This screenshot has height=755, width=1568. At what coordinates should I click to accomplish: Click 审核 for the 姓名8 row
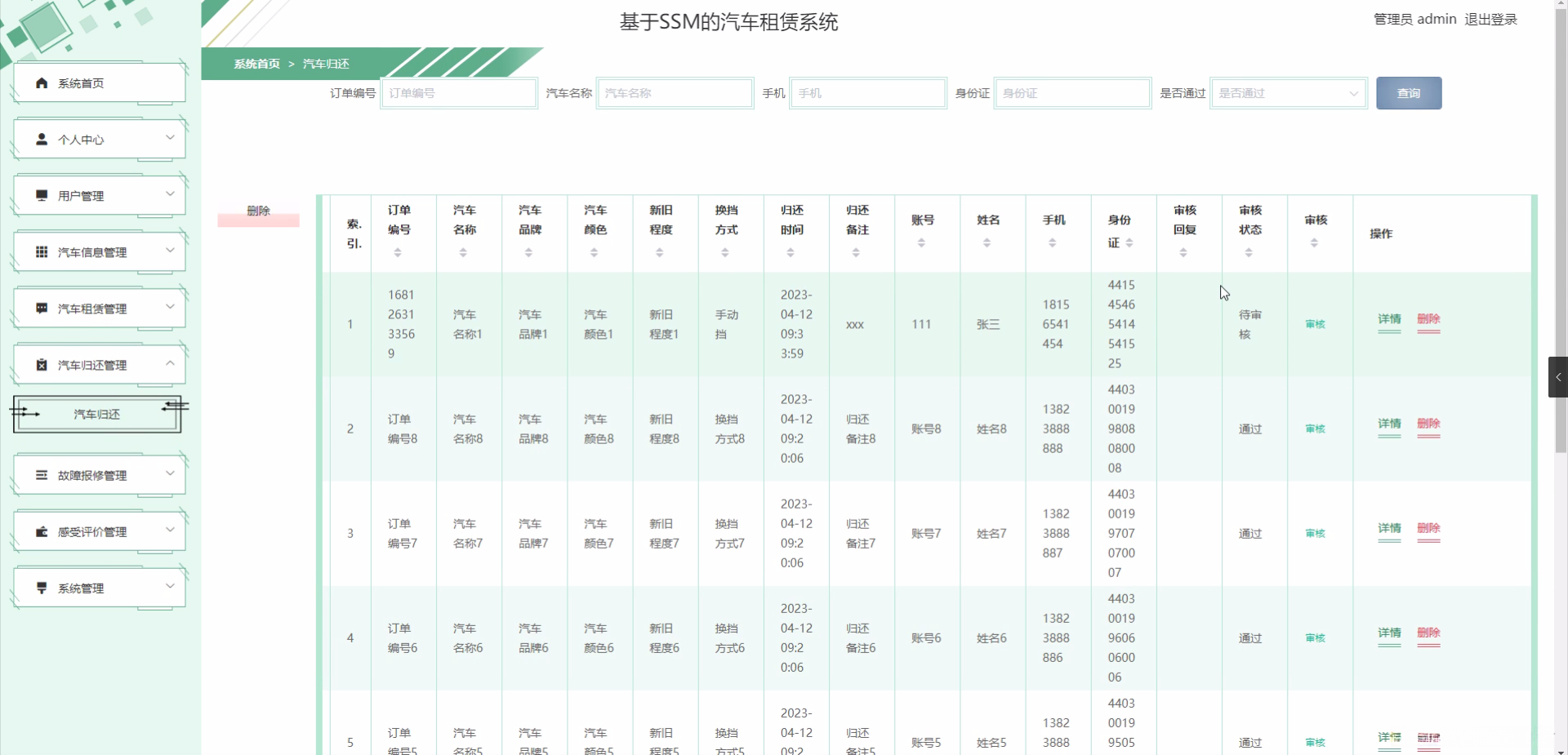coord(1315,429)
